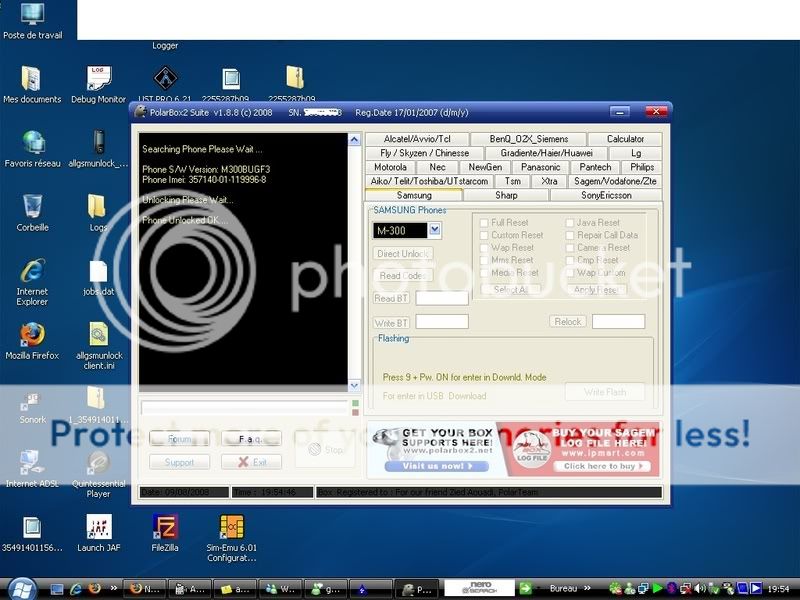The width and height of the screenshot is (800, 600).
Task: Launch Mozilla Firefox desktop icon
Action: tap(32, 341)
